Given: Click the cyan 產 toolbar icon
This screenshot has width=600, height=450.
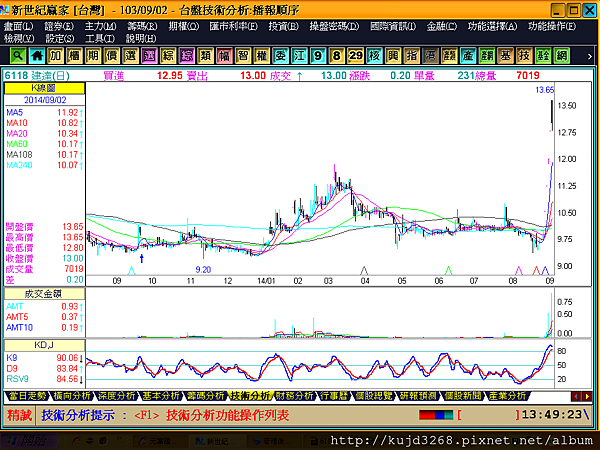Looking at the screenshot, I should click(x=468, y=56).
